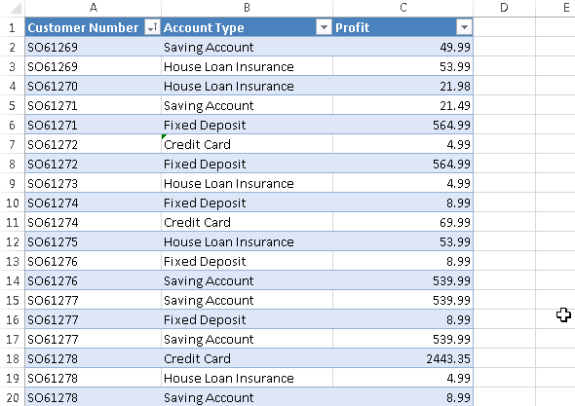This screenshot has width=575, height=406.
Task: Select column D header
Action: [x=504, y=8]
